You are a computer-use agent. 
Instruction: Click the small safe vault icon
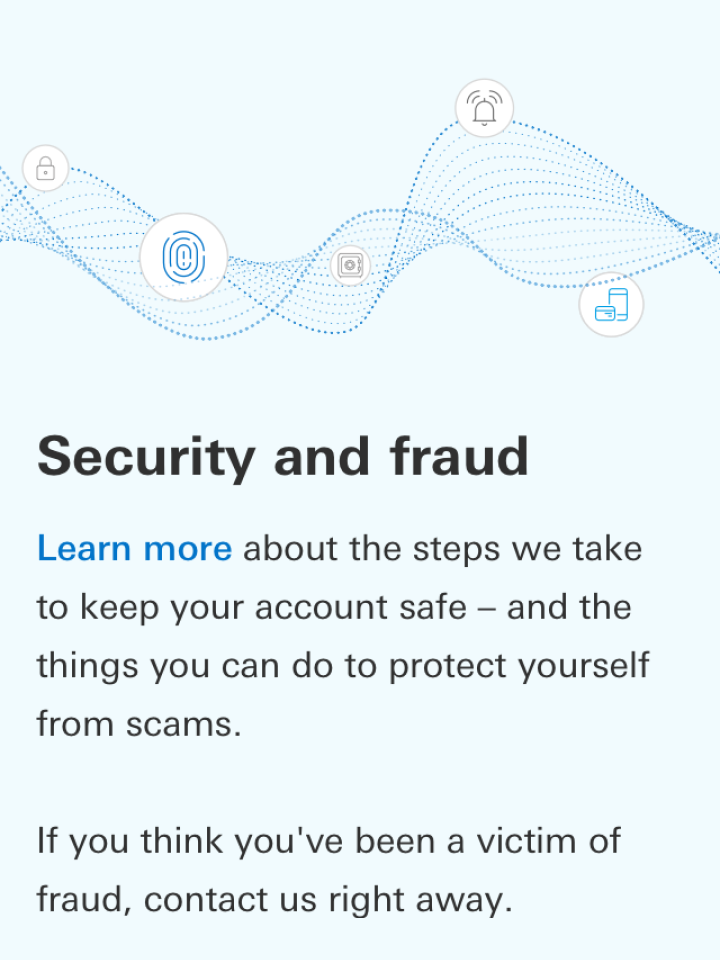(350, 265)
